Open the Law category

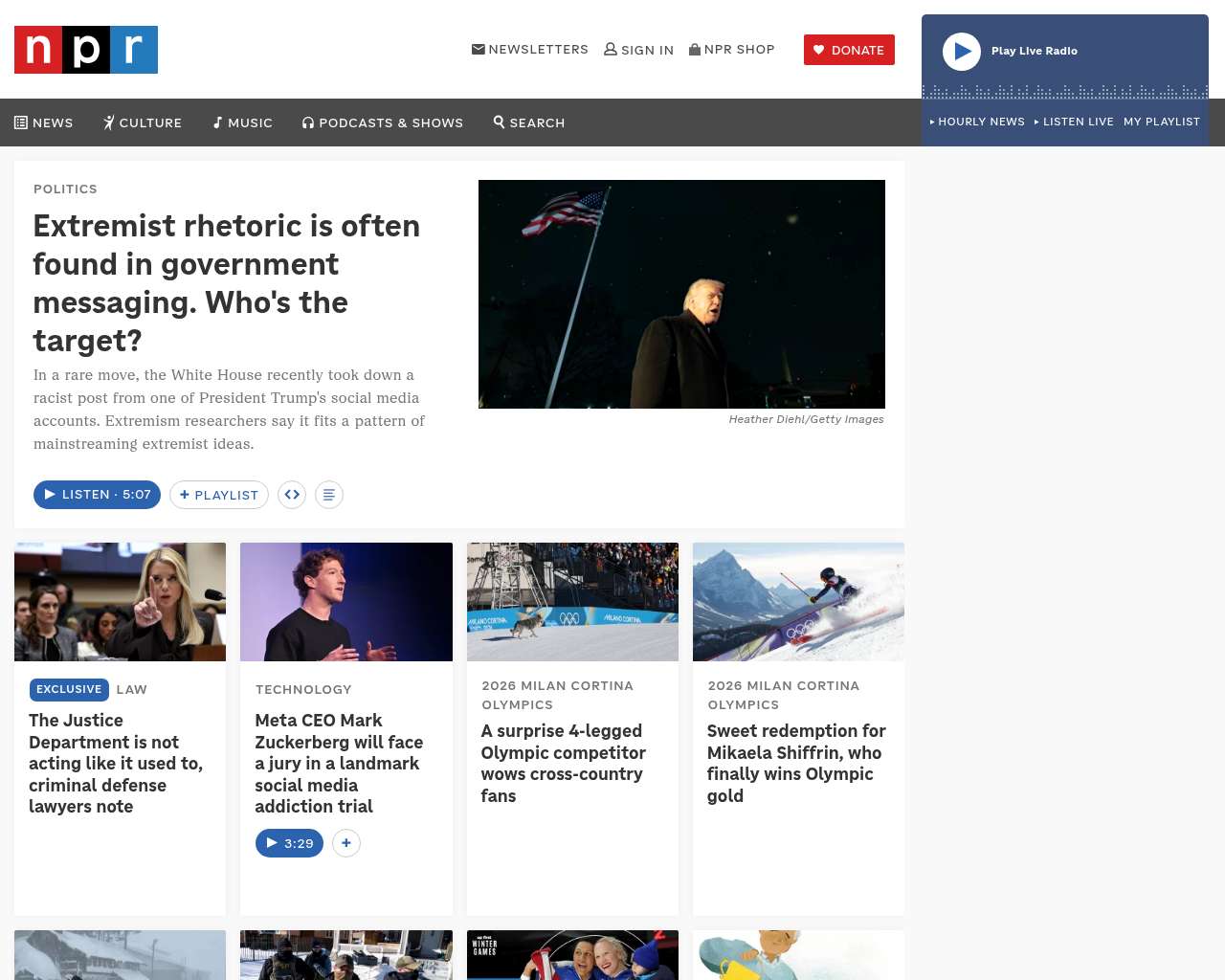132,689
